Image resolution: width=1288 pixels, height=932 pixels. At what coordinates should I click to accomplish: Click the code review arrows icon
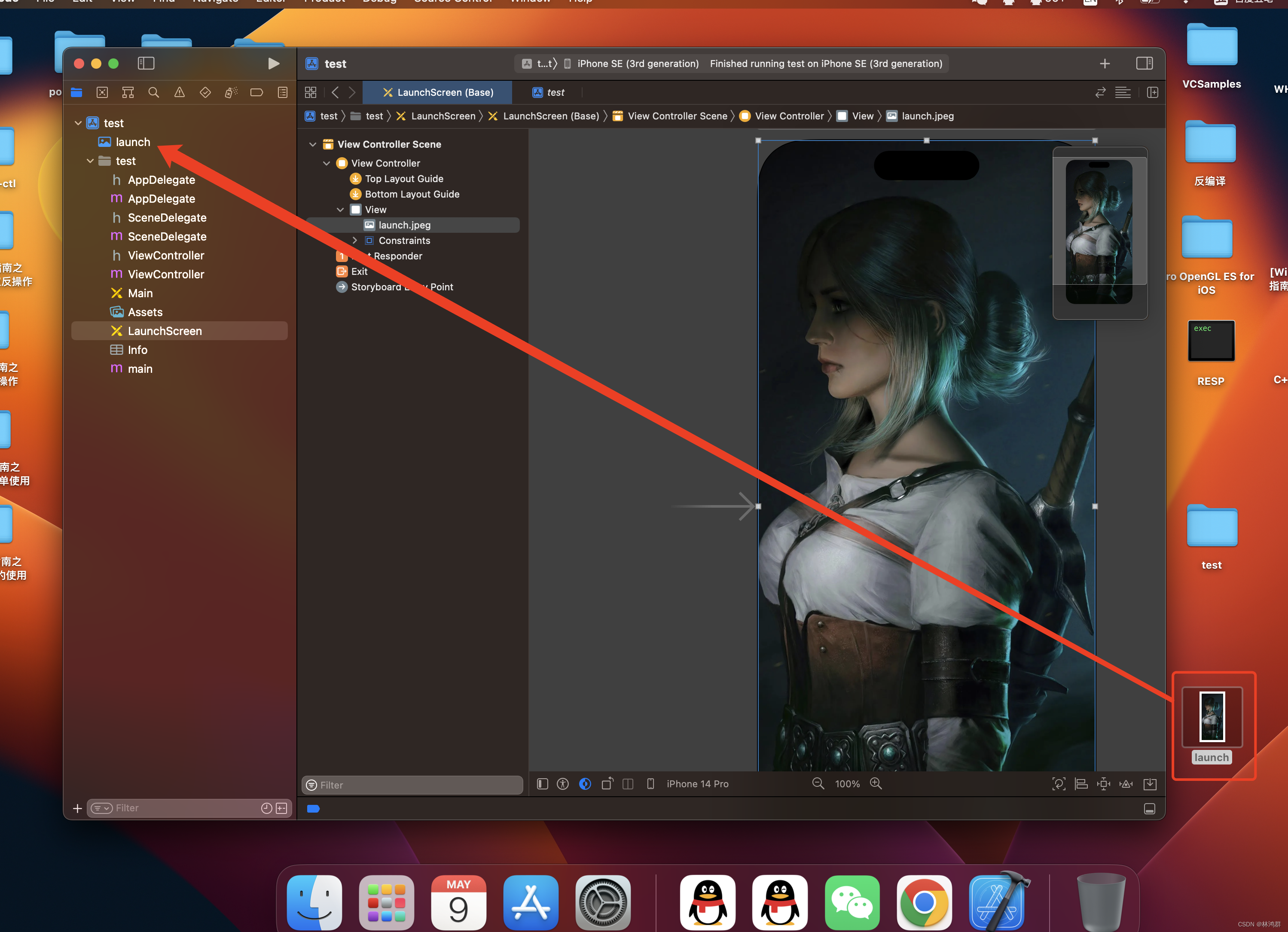[1101, 92]
